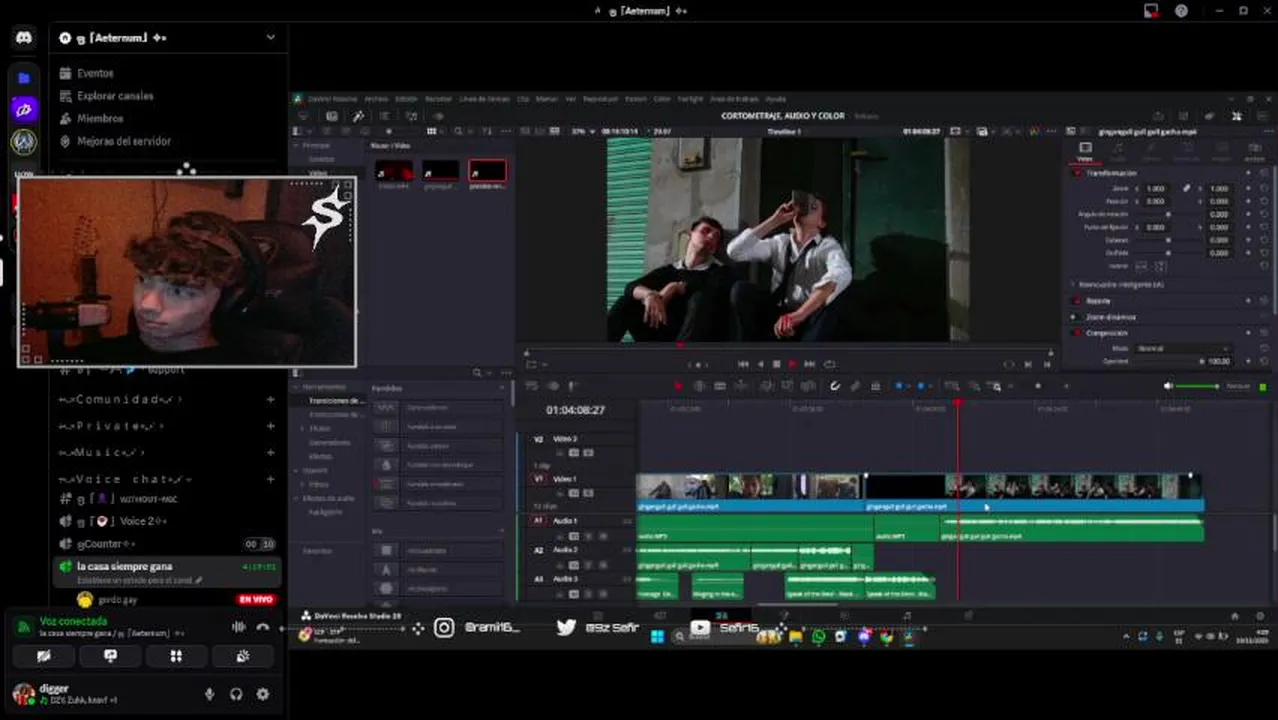This screenshot has width=1278, height=720.
Task: Click the Opacidad slider in Composición section
Action: (1168, 361)
